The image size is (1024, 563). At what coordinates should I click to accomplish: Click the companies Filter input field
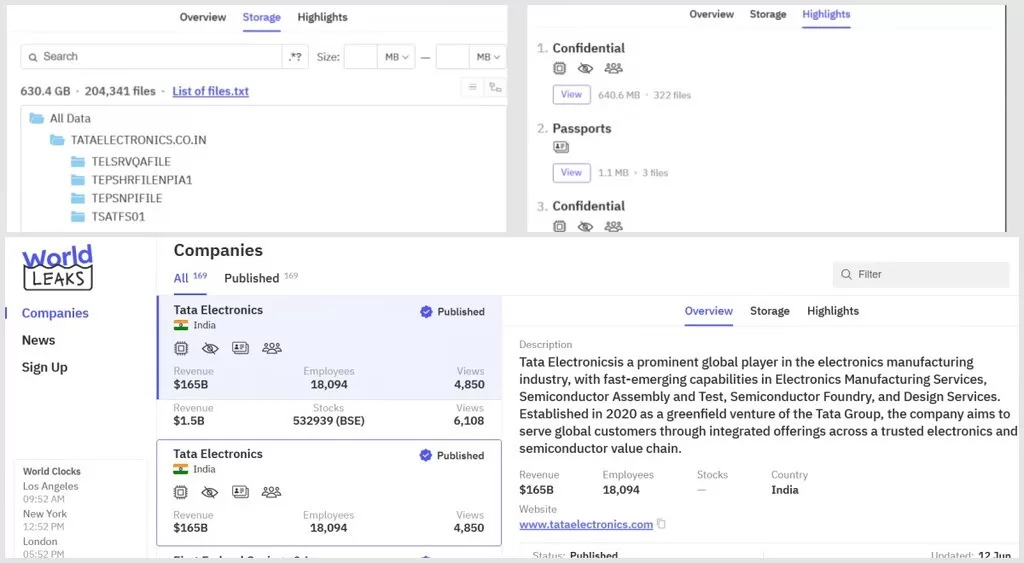921,274
